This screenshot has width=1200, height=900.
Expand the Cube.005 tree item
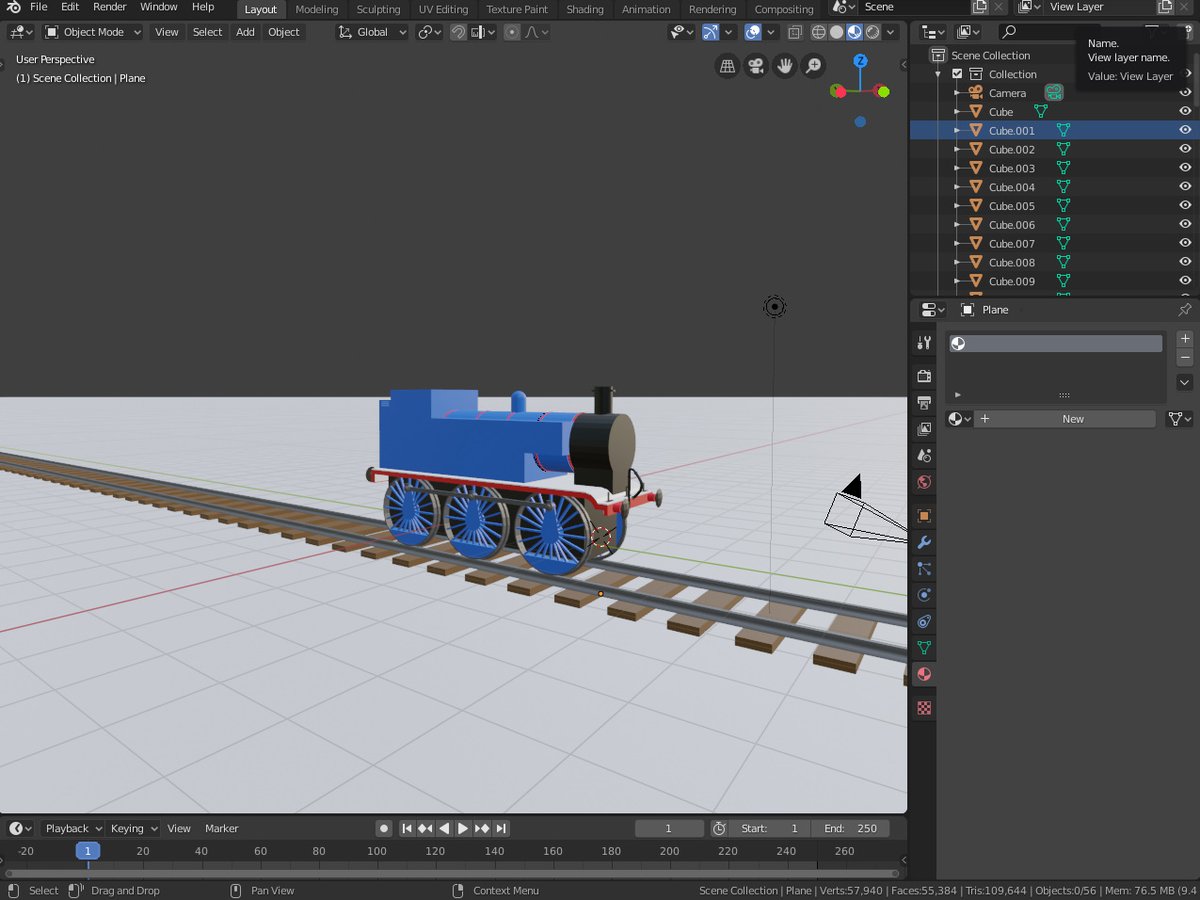[957, 206]
